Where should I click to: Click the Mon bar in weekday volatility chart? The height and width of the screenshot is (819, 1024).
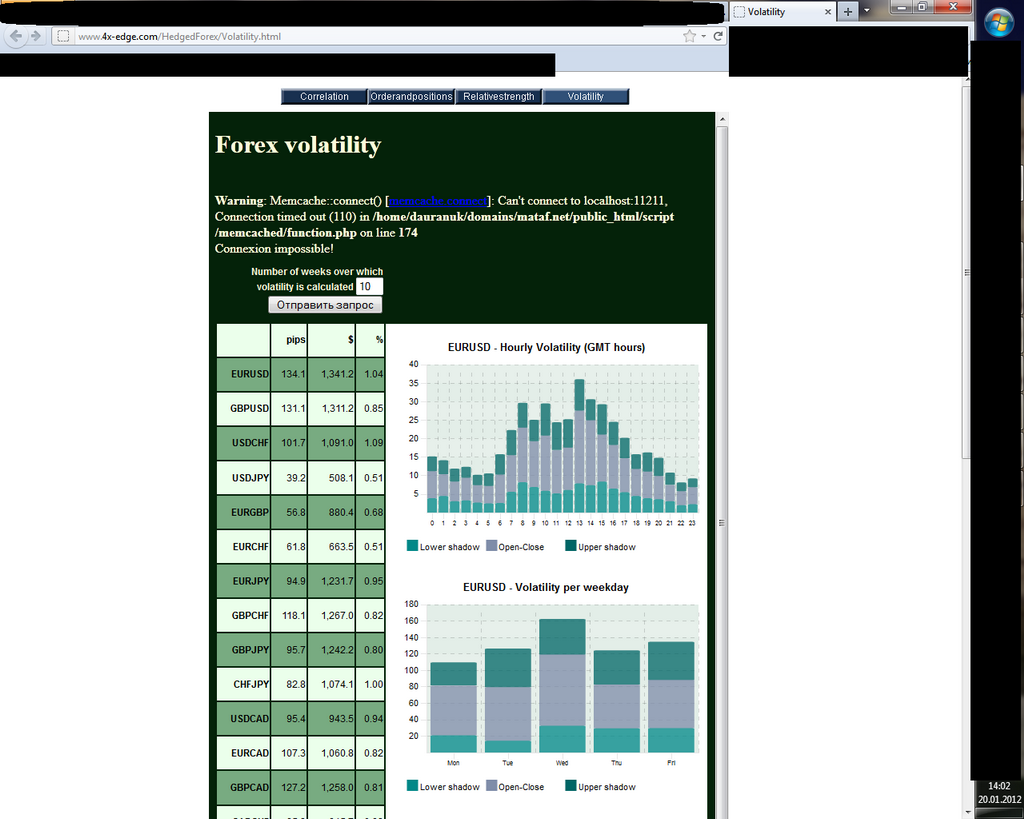(453, 707)
